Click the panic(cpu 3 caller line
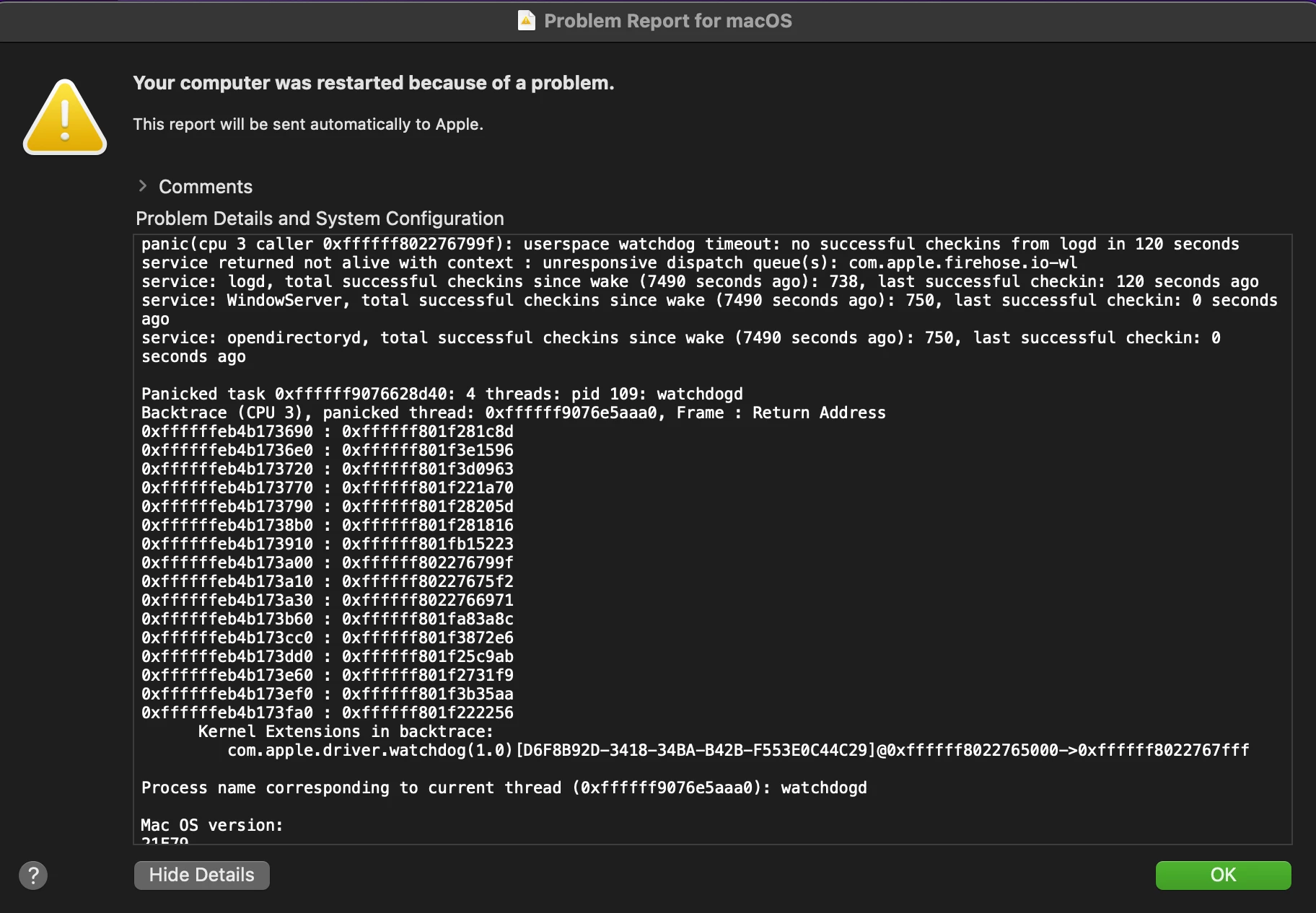Image resolution: width=1316 pixels, height=913 pixels. pyautogui.click(x=690, y=244)
